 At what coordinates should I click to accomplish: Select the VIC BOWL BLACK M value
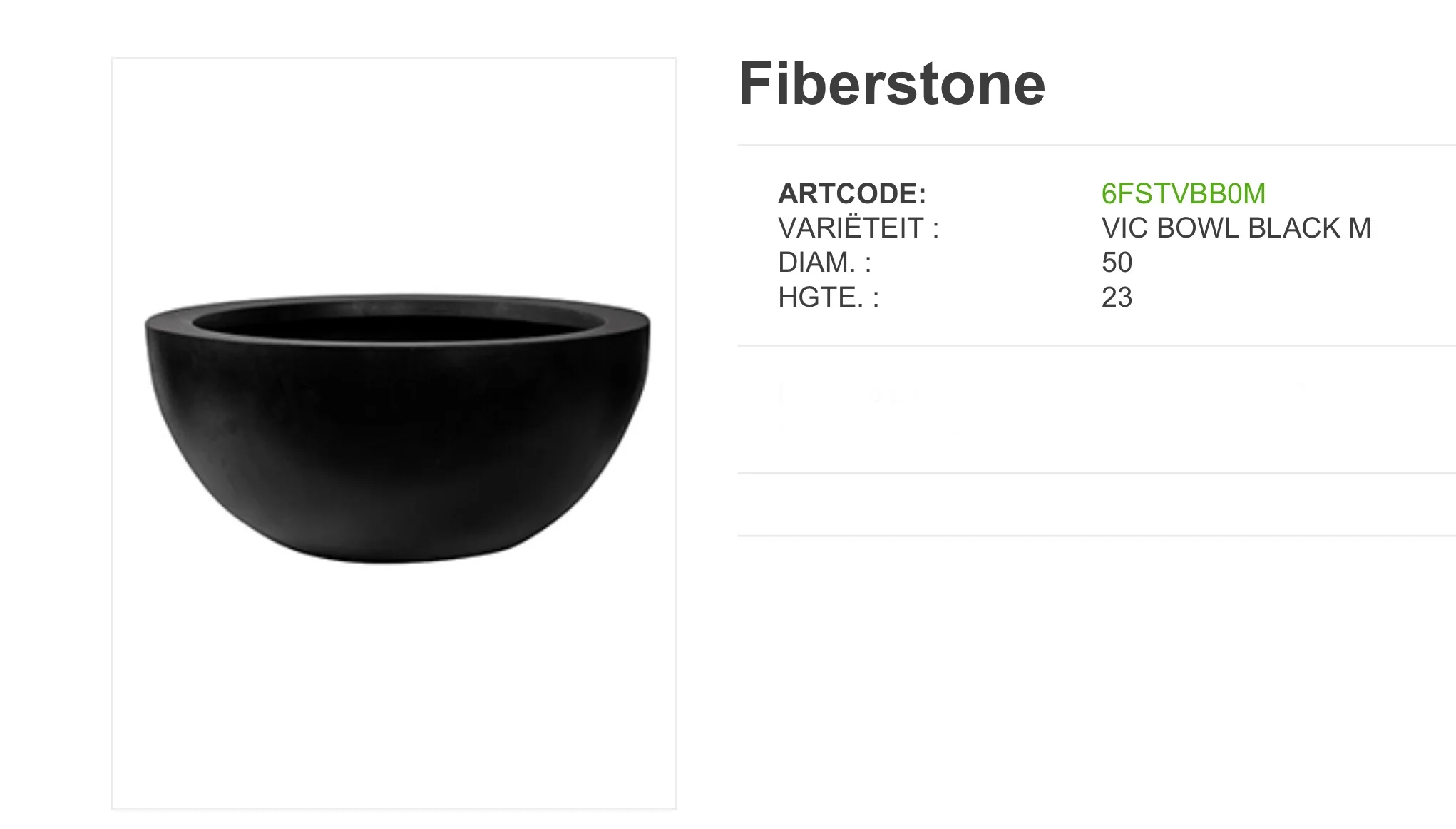click(1236, 228)
